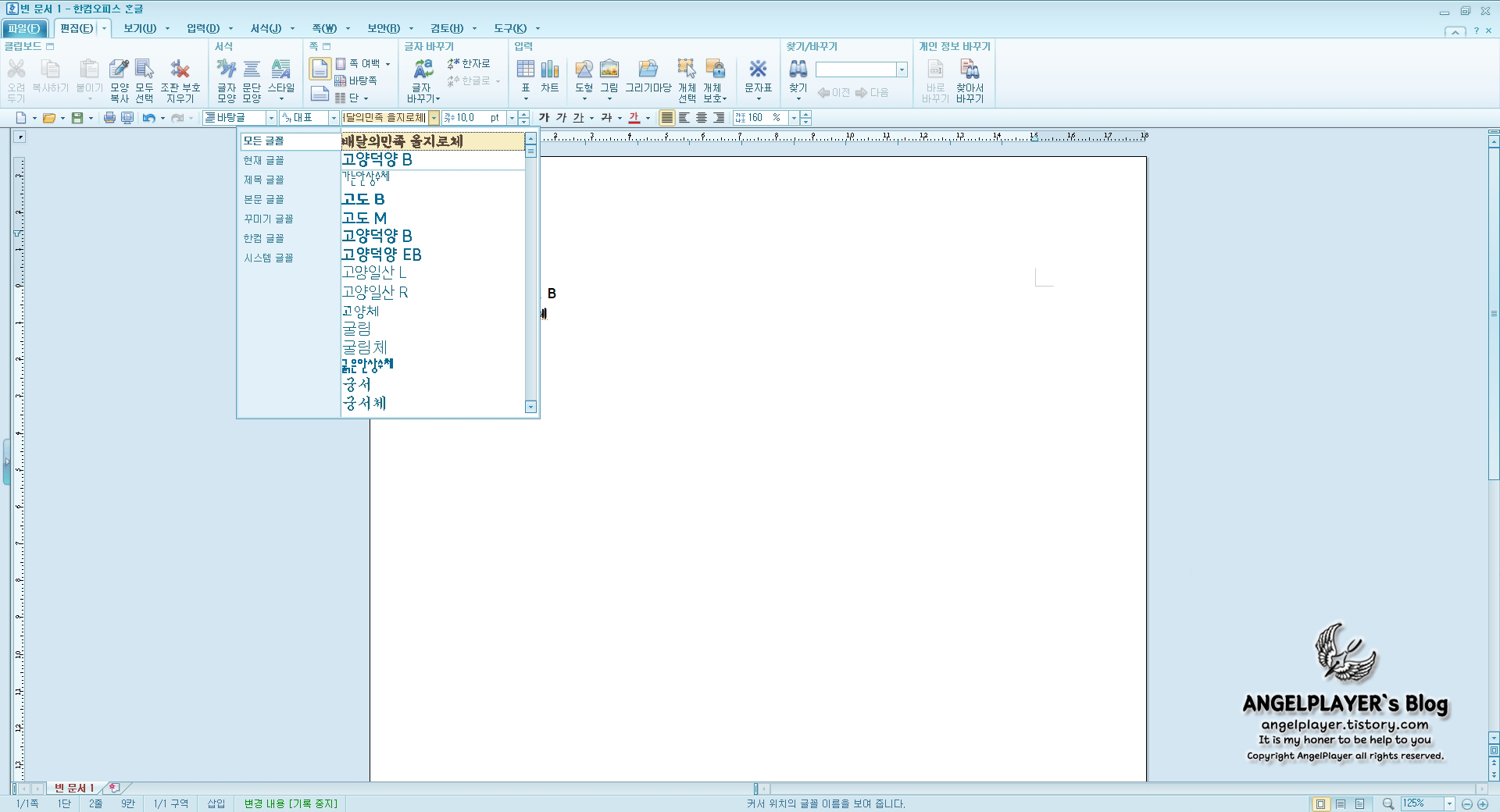Click the 개체 보호 (object protect) icon

714,80
